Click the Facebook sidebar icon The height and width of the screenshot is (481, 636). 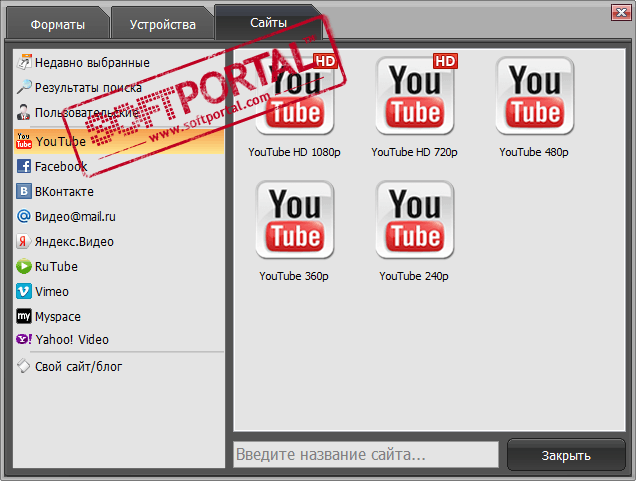24,166
